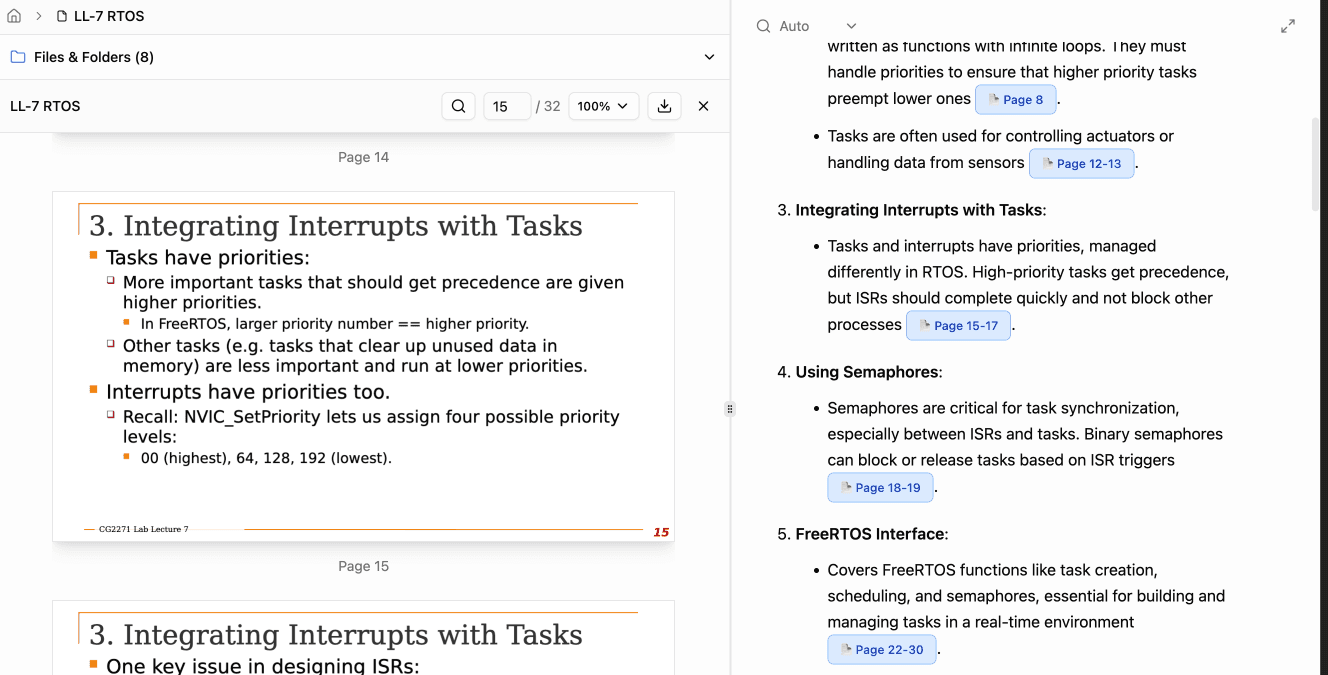Click the 'Page 14' label
Screen dimensions: 1328x675
pyautogui.click(x=363, y=157)
